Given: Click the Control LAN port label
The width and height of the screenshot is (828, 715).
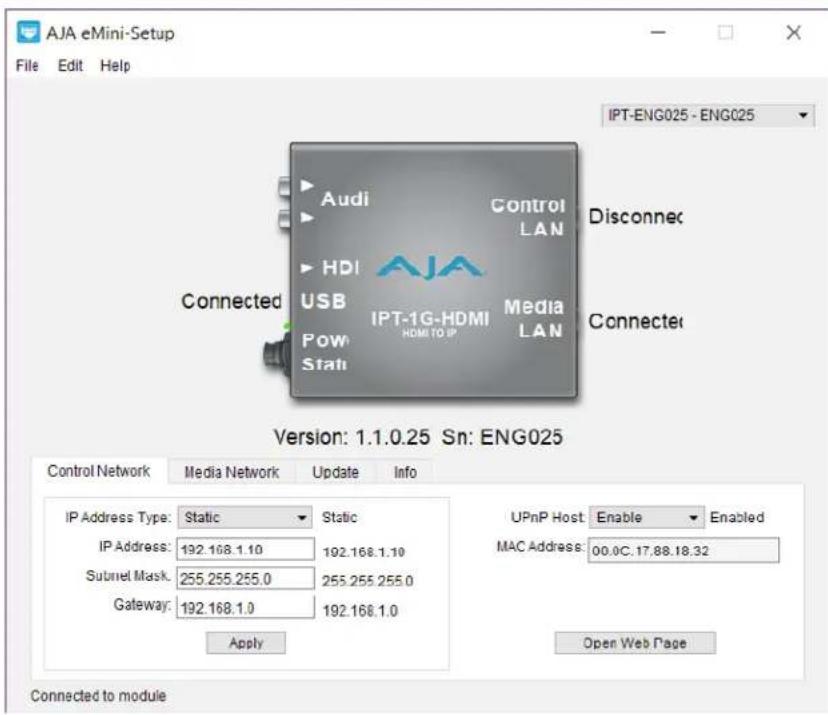Looking at the screenshot, I should 528,217.
